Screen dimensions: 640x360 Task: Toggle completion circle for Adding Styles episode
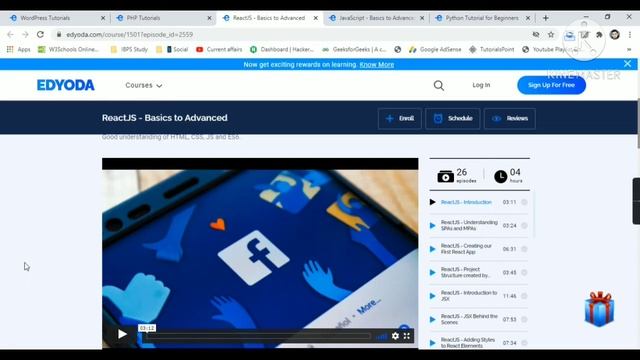(x=524, y=343)
